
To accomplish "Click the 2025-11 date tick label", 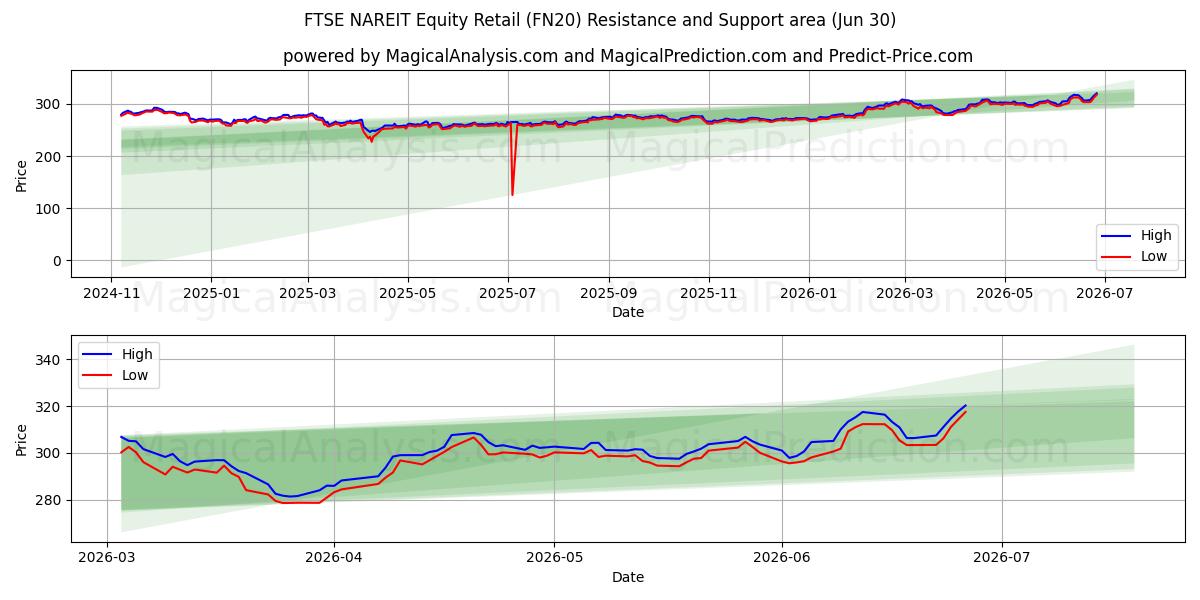I will click(709, 294).
